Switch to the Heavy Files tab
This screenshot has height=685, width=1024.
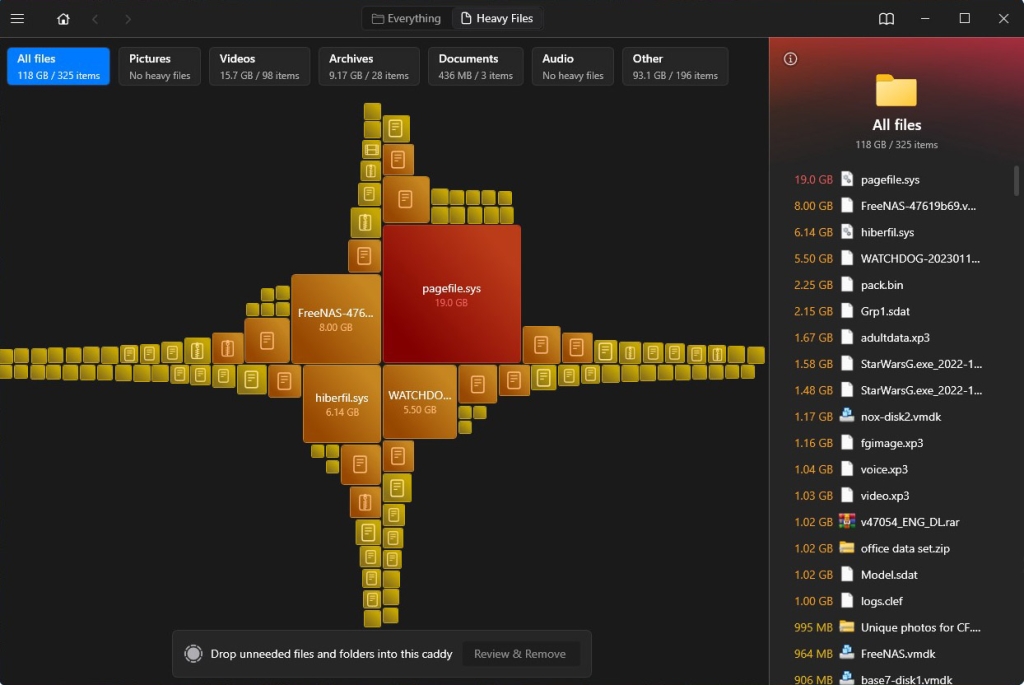496,18
